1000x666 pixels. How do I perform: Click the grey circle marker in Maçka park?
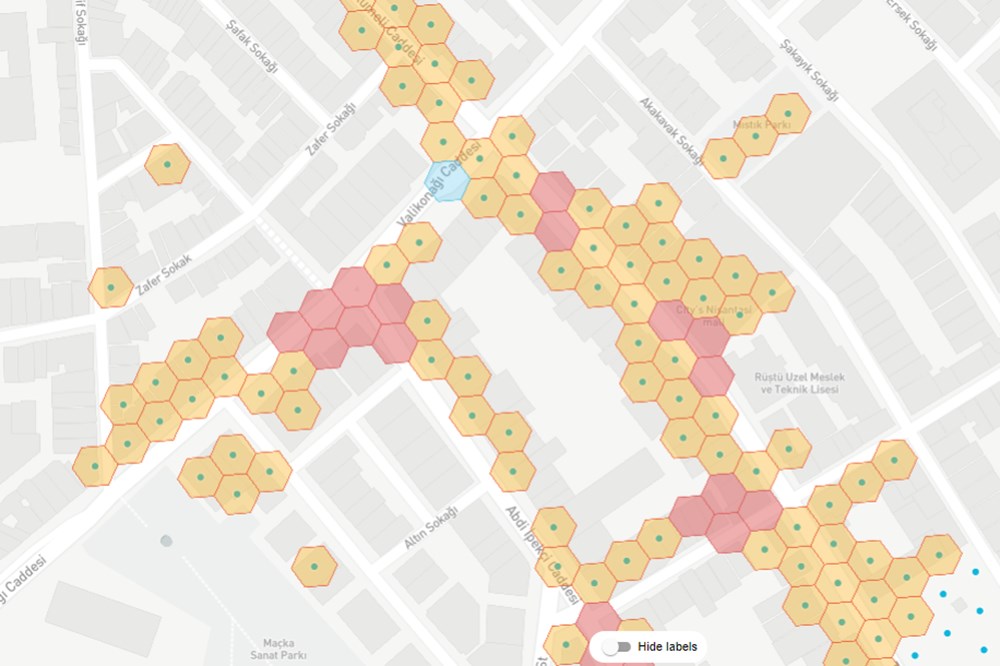click(166, 541)
